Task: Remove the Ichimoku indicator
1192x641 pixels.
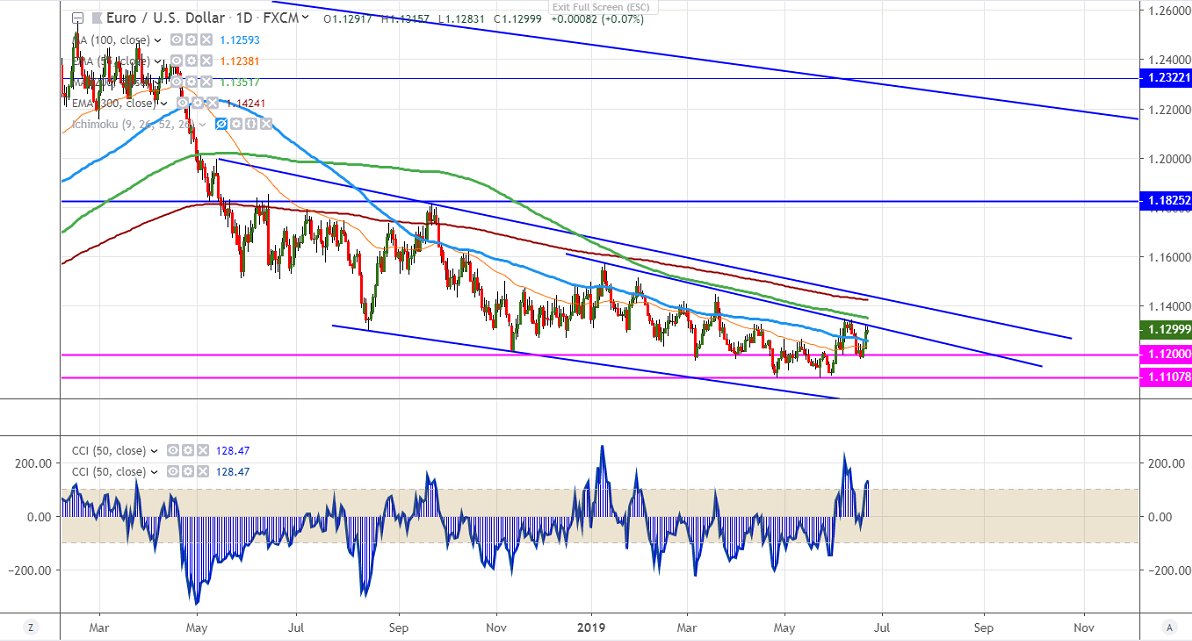Action: point(266,124)
